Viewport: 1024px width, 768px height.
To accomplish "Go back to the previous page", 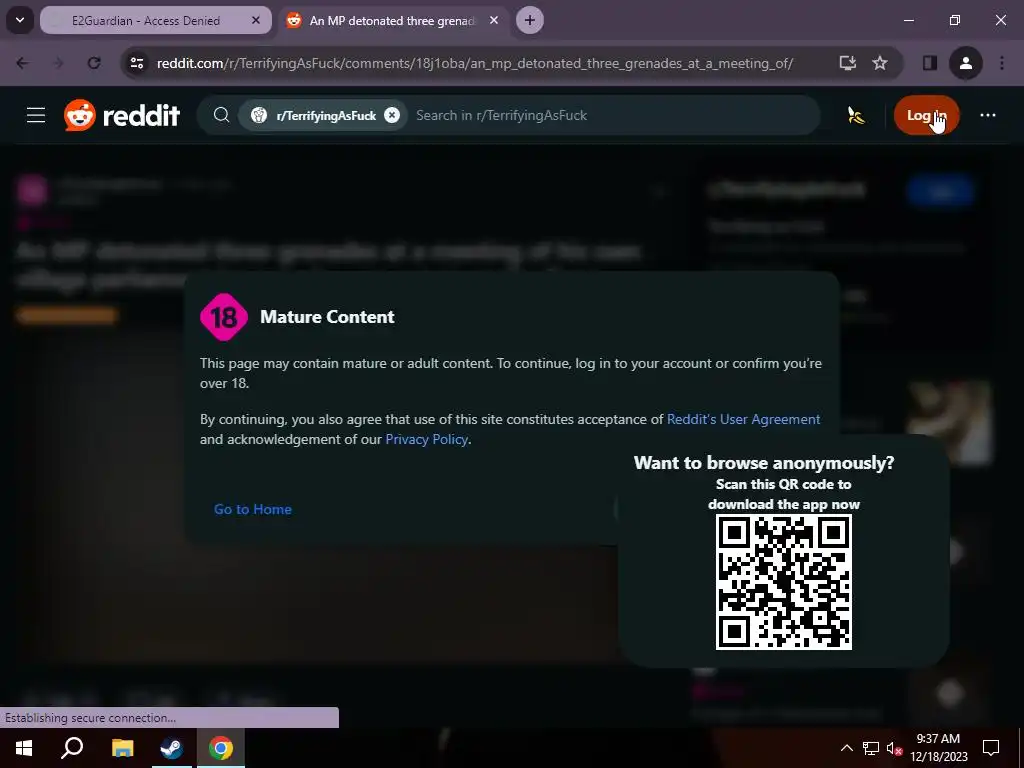I will [x=22, y=63].
